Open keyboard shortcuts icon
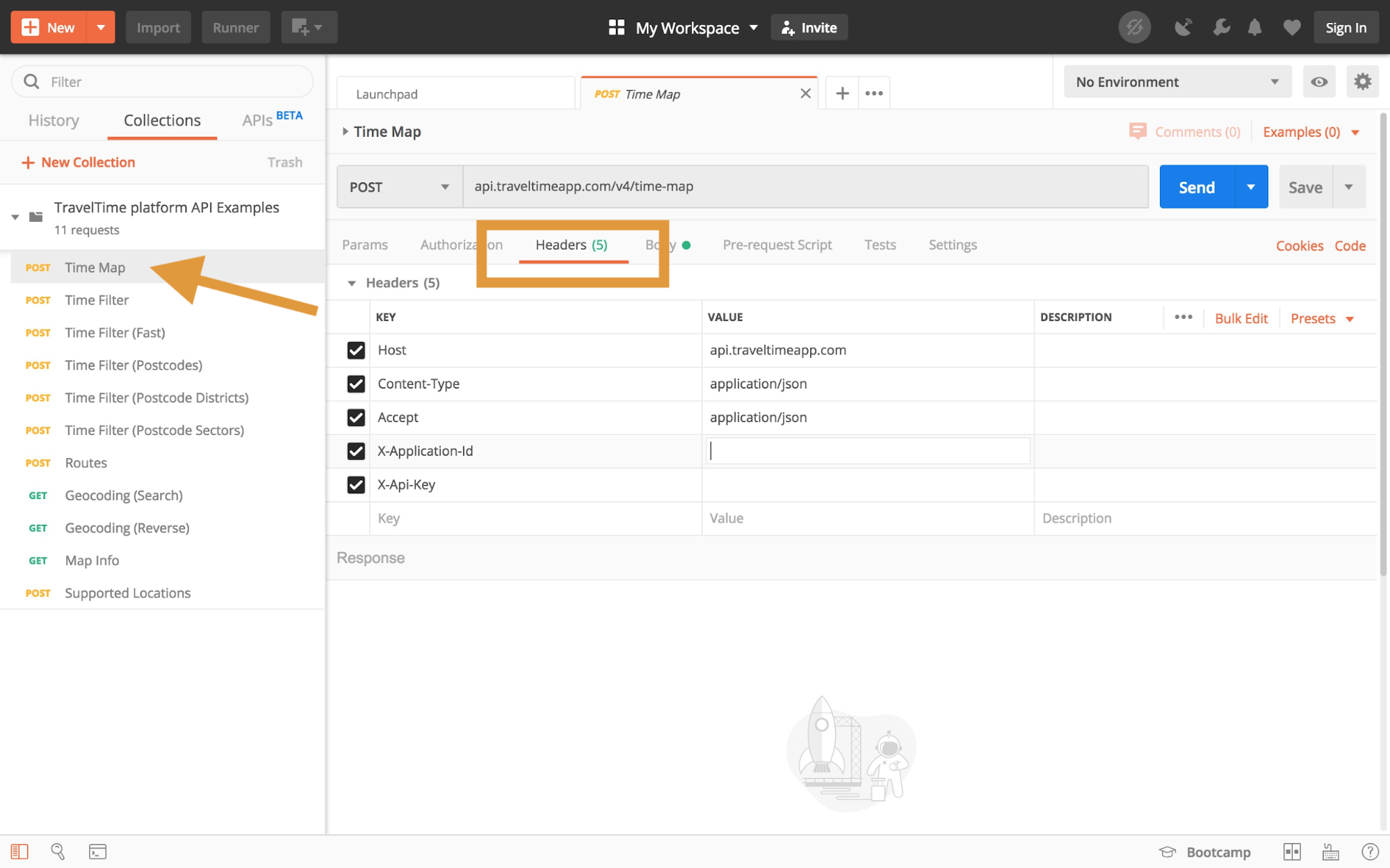Image resolution: width=1390 pixels, height=868 pixels. 1330,851
